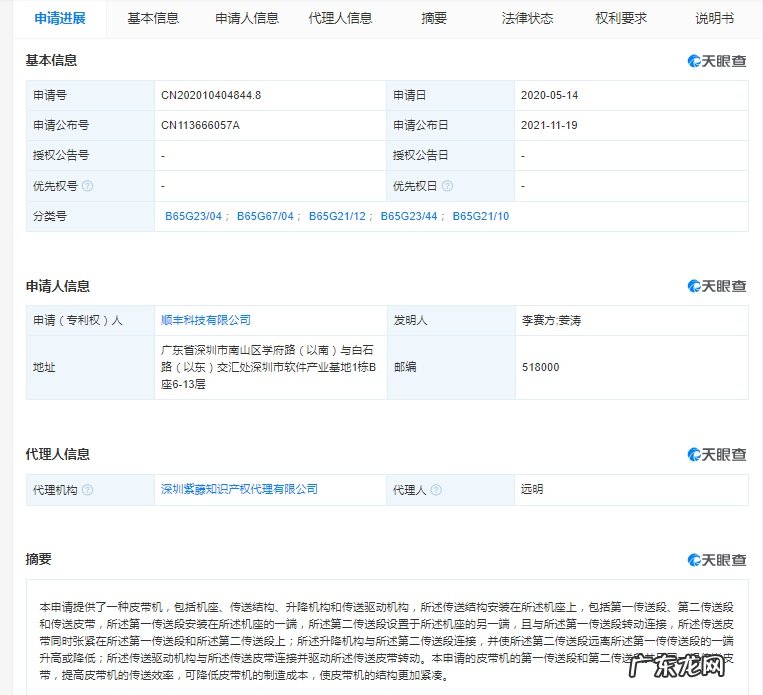Click the 代理人信息 section heading

[57, 454]
